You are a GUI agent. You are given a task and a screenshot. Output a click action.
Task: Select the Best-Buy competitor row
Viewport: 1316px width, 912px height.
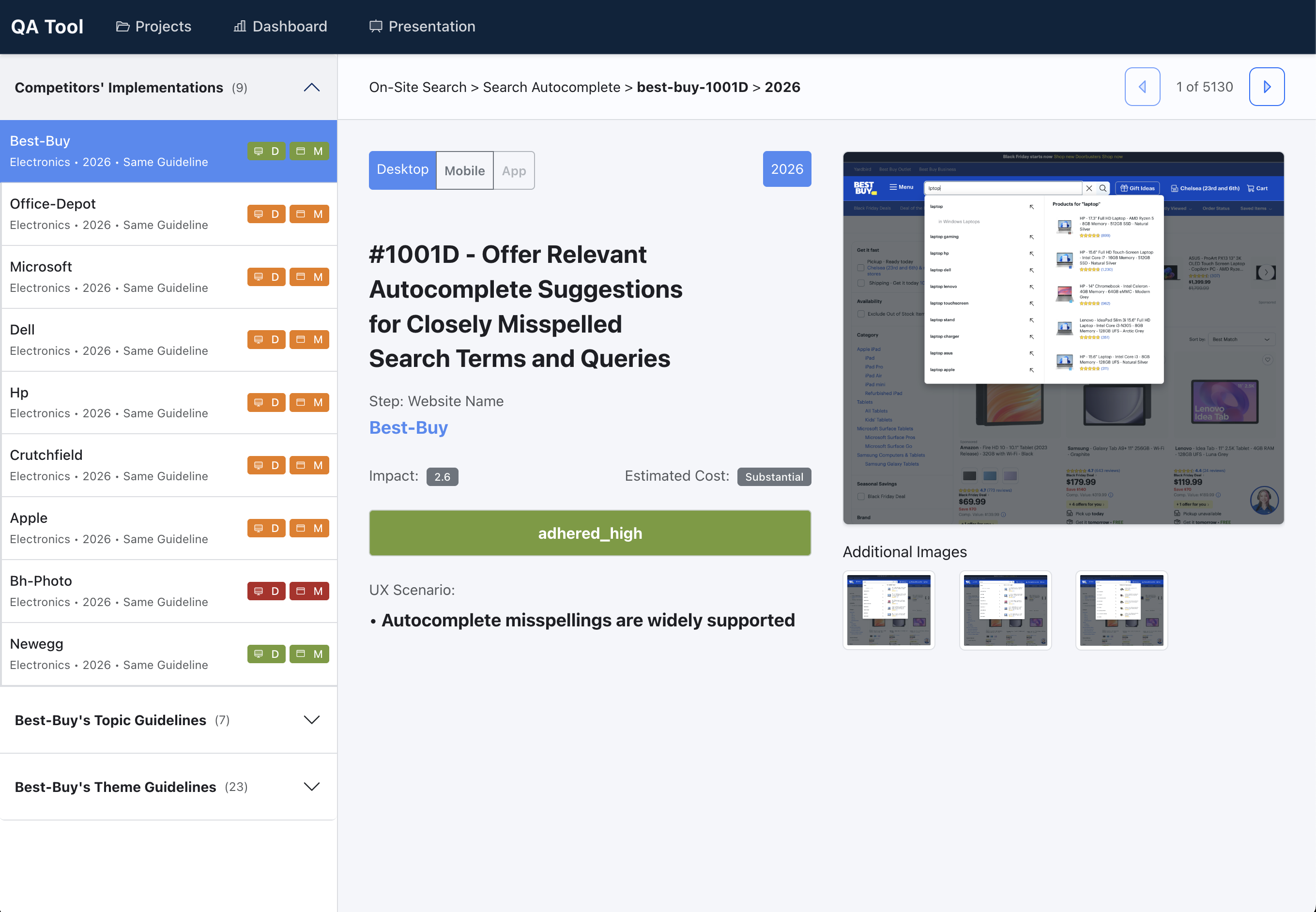pyautogui.click(x=168, y=152)
